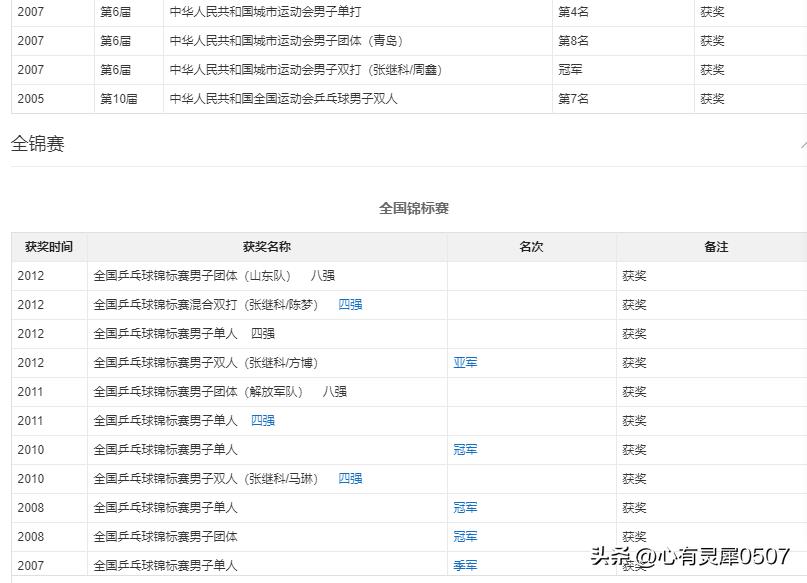Open the 亚军 link for 2012 men's doubles
The image size is (807, 583).
(465, 363)
